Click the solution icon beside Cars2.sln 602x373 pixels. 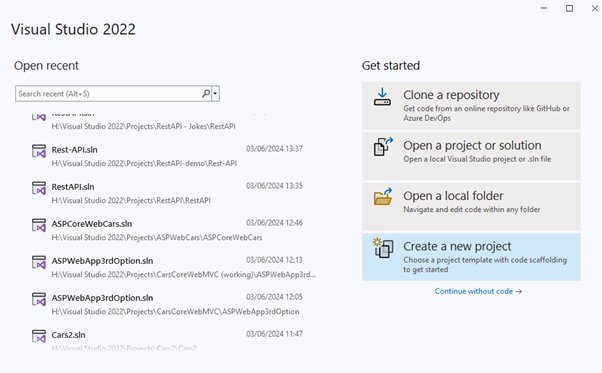pos(39,336)
